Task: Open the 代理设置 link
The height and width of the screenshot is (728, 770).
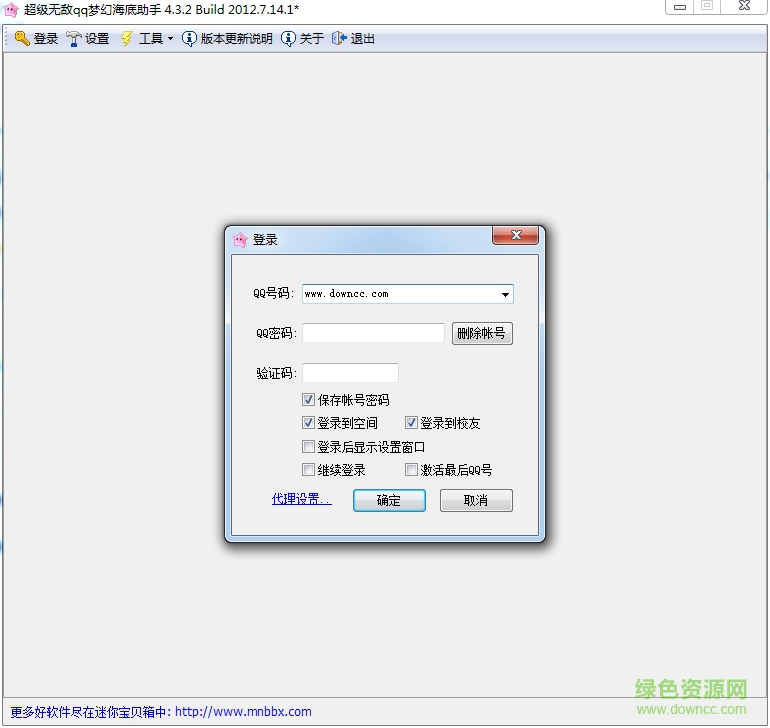Action: coord(301,499)
